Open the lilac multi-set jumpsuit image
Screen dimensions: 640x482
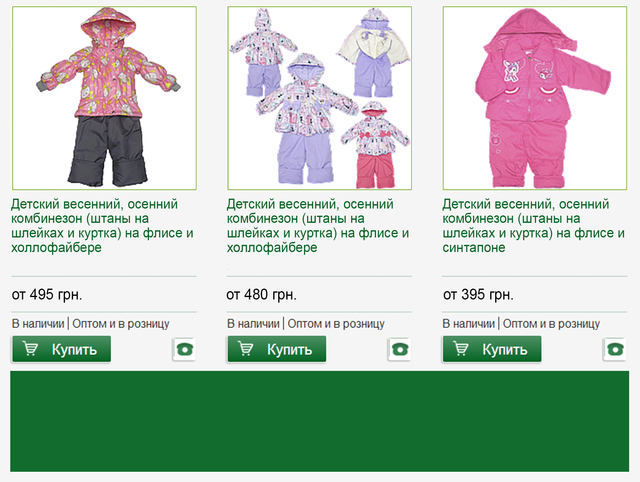point(320,98)
